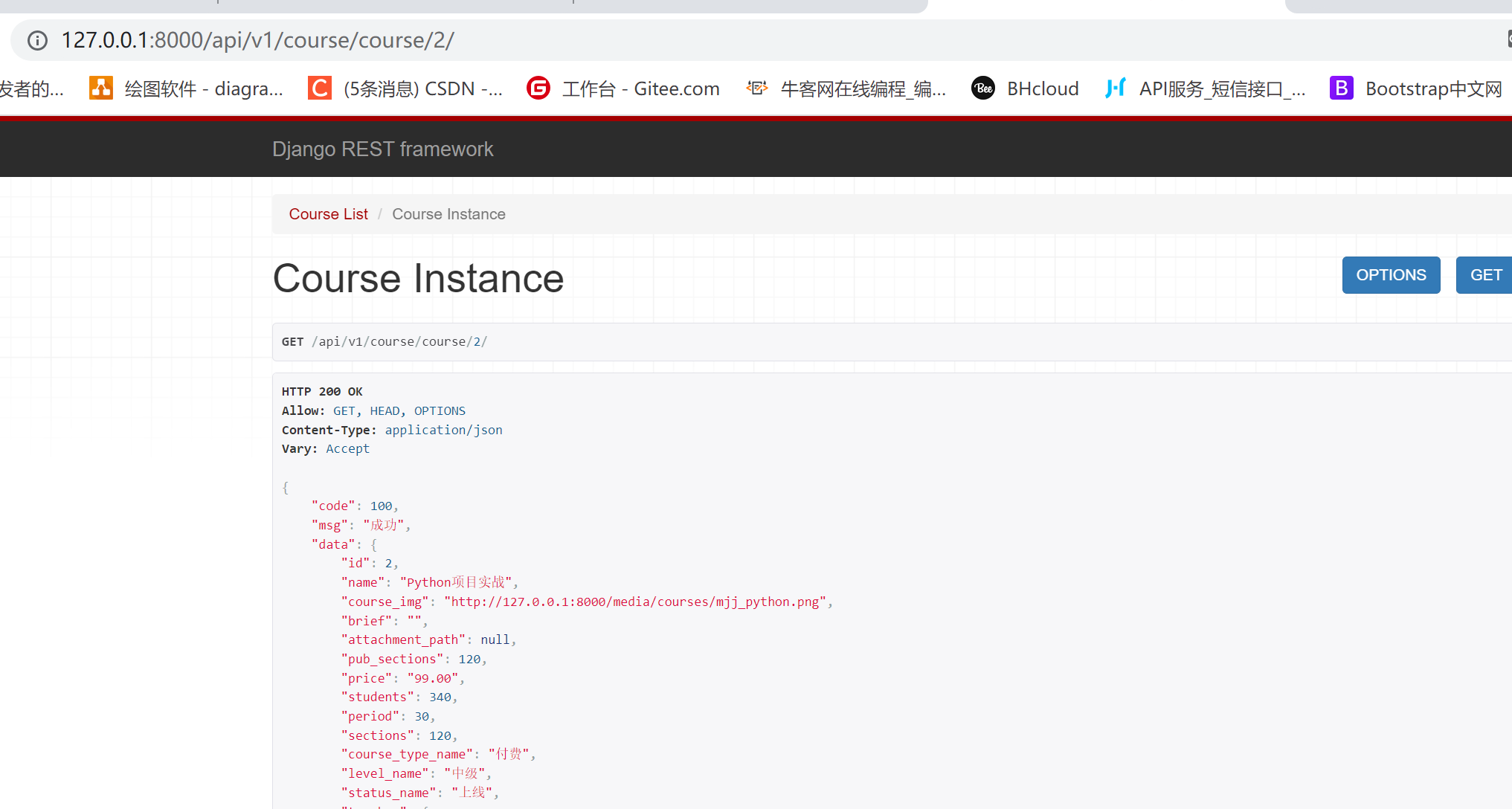
Task: Click the BHcloud bookmark label text
Action: pyautogui.click(x=1043, y=89)
